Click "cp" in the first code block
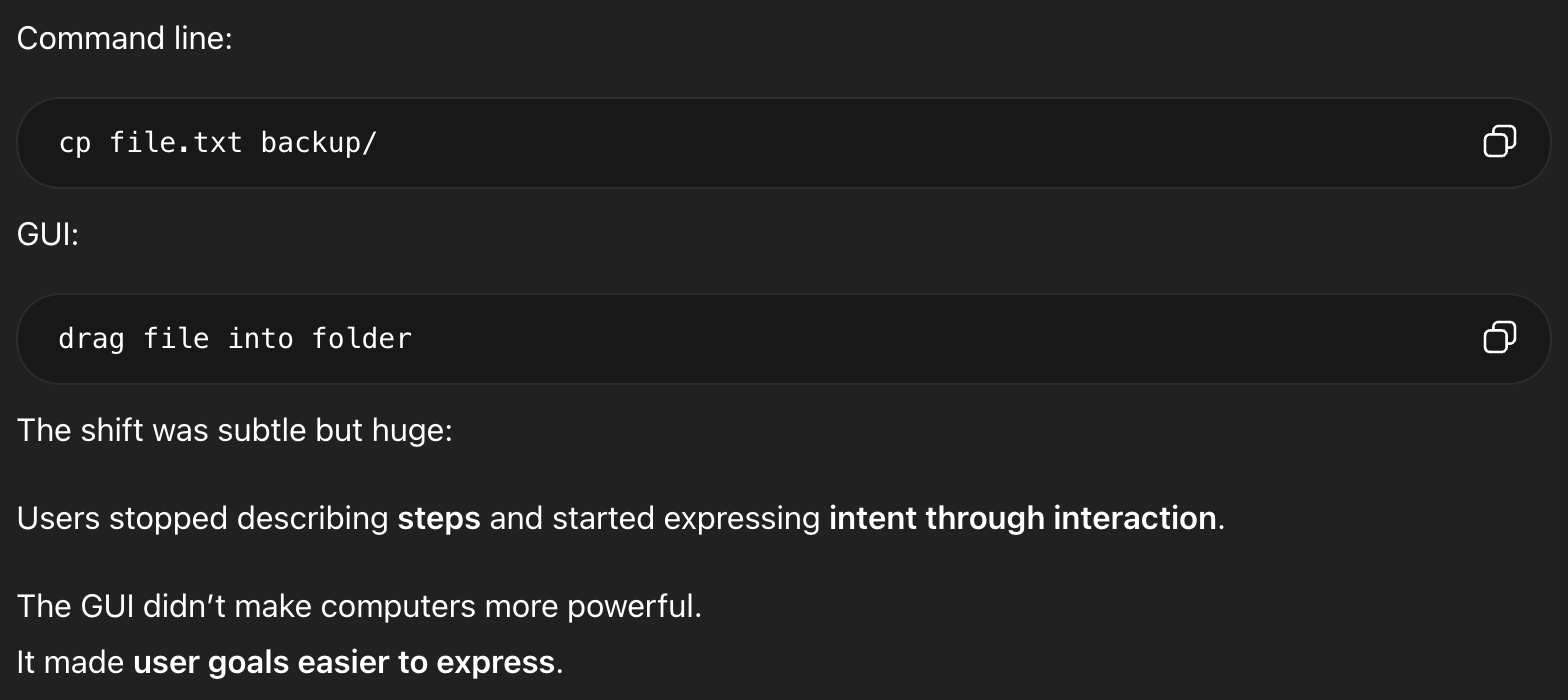Image resolution: width=1568 pixels, height=700 pixels. point(75,143)
